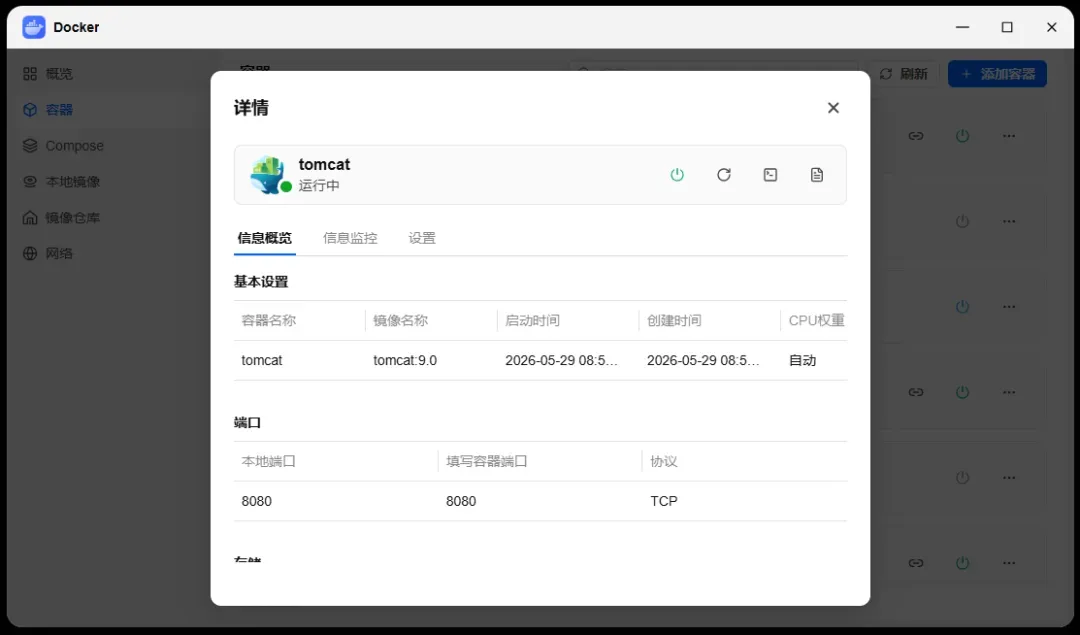Click the 填写容器端口 column header
The image size is (1080, 635).
[486, 461]
